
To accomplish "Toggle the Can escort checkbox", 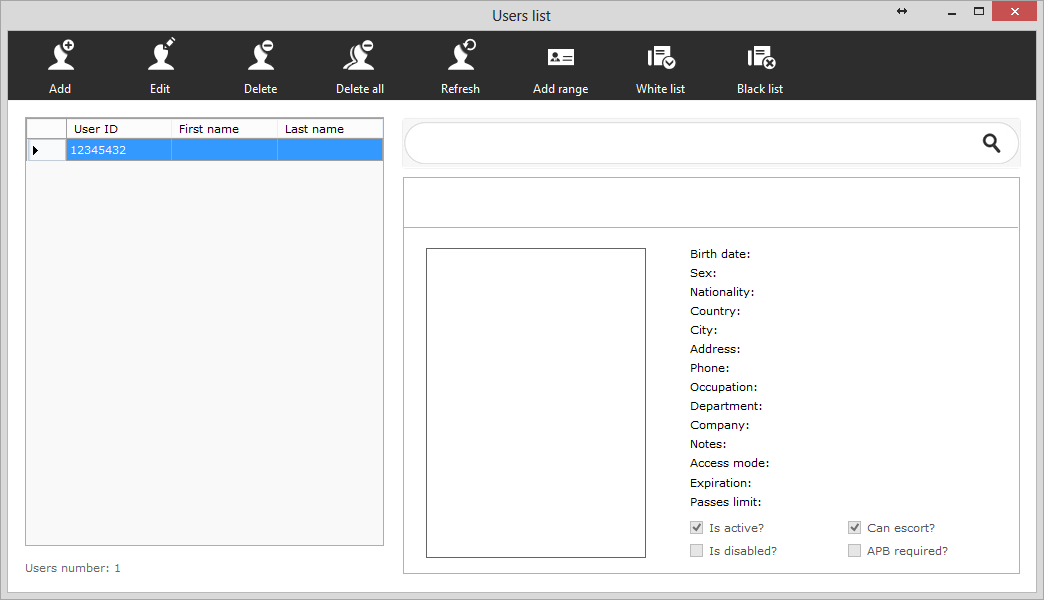I will [854, 528].
